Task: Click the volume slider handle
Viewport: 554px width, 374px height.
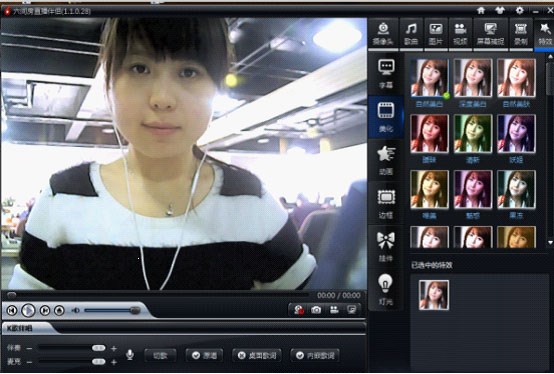Action: (x=135, y=310)
